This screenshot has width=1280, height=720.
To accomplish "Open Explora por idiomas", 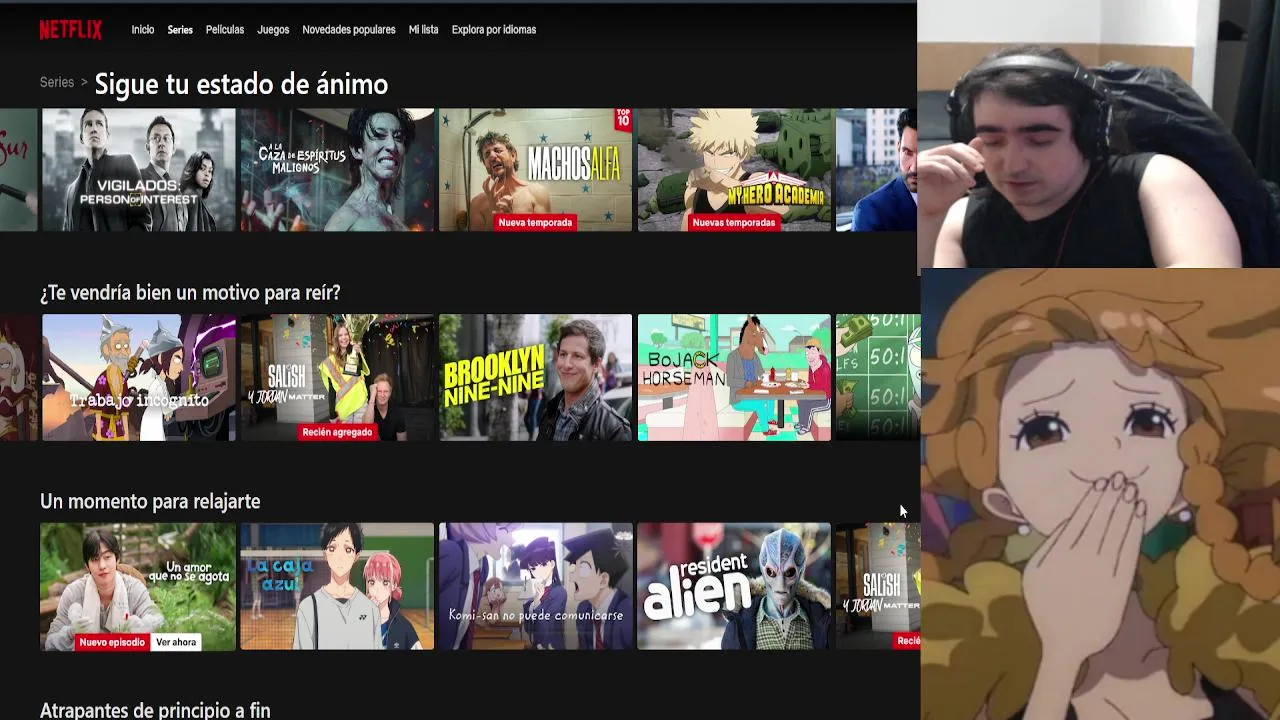I will click(x=494, y=30).
